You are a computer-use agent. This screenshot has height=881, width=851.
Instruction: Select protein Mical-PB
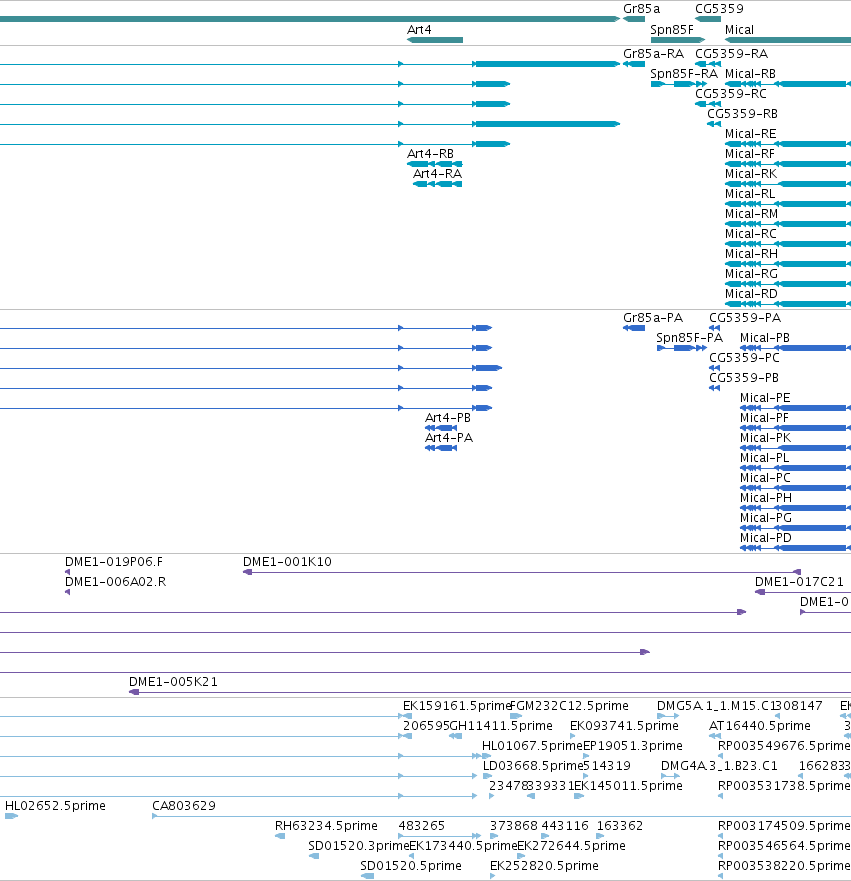pyautogui.click(x=795, y=348)
